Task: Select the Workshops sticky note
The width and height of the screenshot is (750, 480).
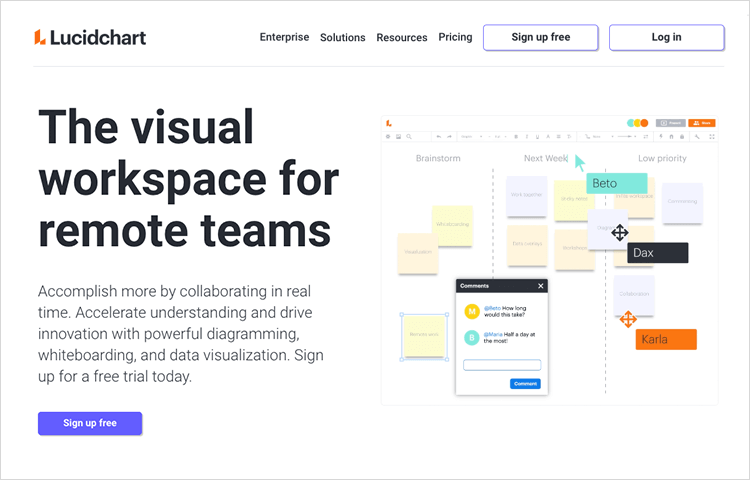Action: (572, 250)
